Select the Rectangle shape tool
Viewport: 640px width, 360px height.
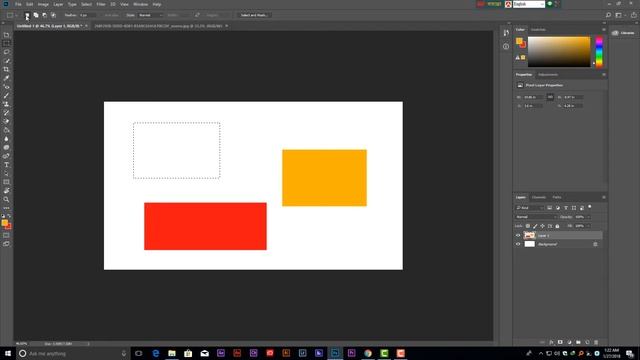[6, 182]
